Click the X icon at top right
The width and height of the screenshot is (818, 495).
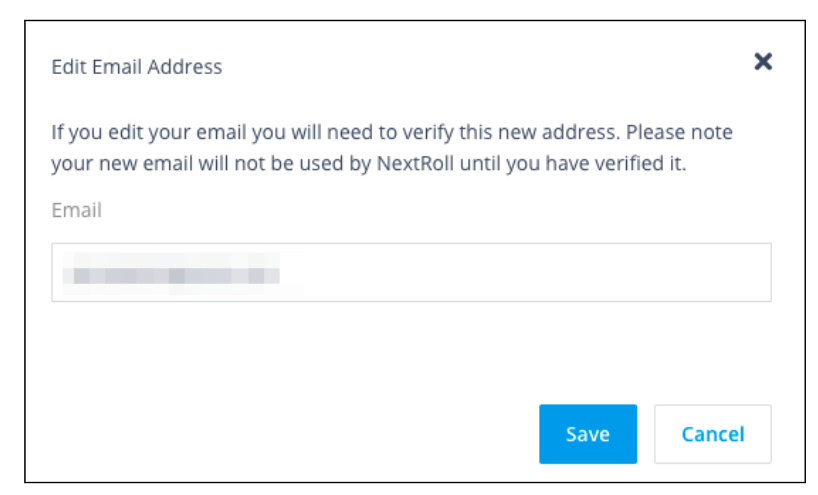point(763,62)
